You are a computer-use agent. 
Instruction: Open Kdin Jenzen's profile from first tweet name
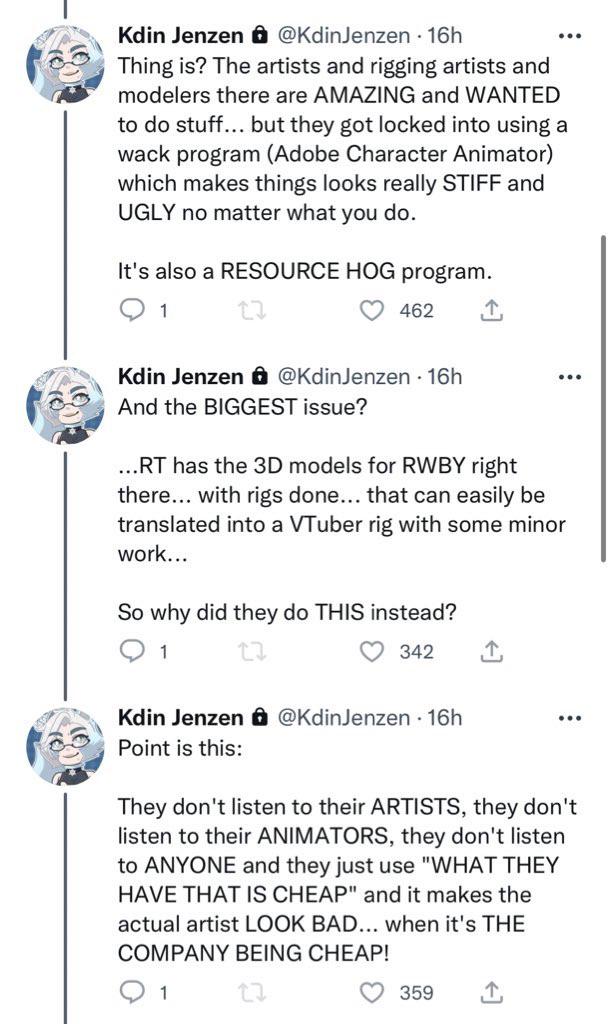click(180, 36)
